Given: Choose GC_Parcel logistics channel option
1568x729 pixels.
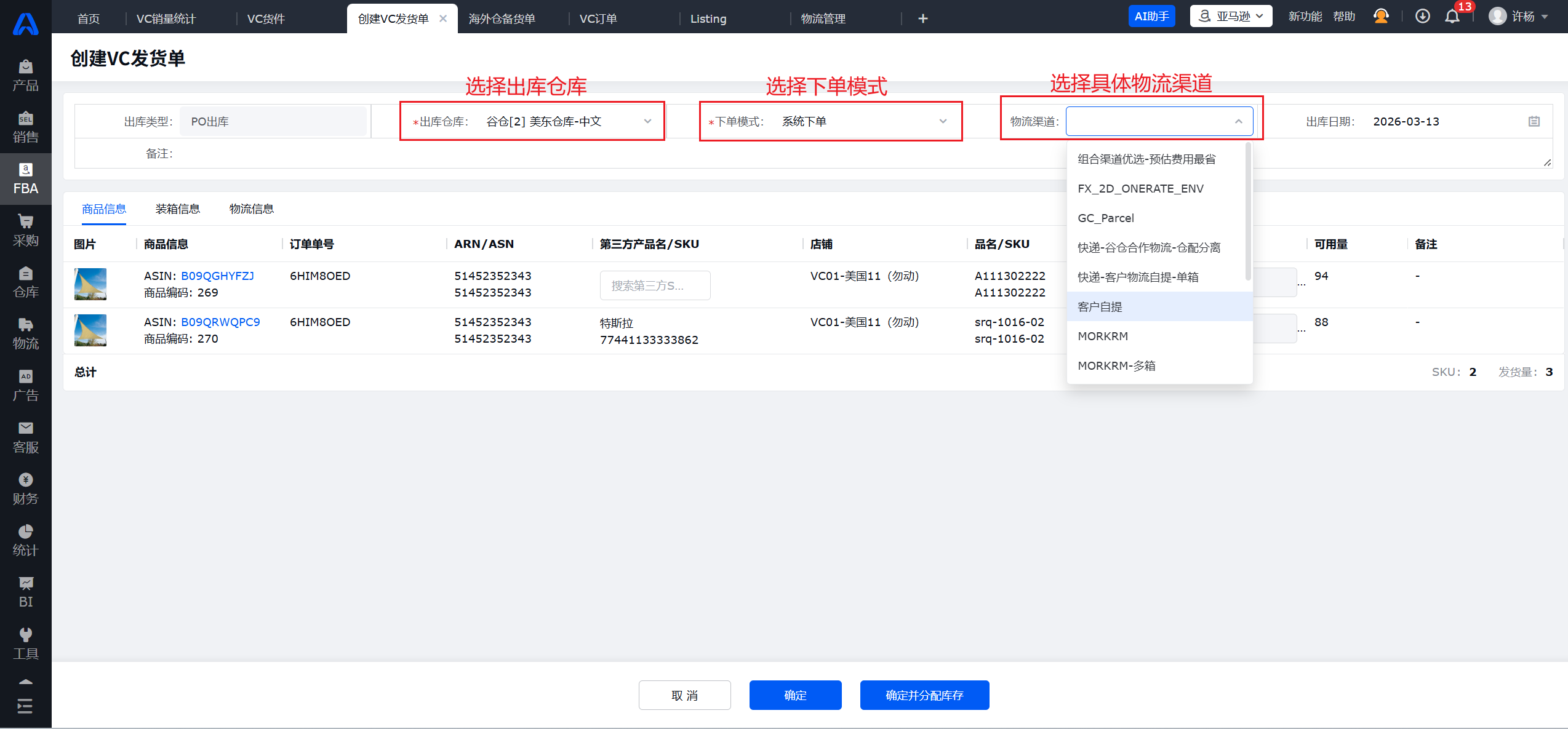Looking at the screenshot, I should point(1105,218).
